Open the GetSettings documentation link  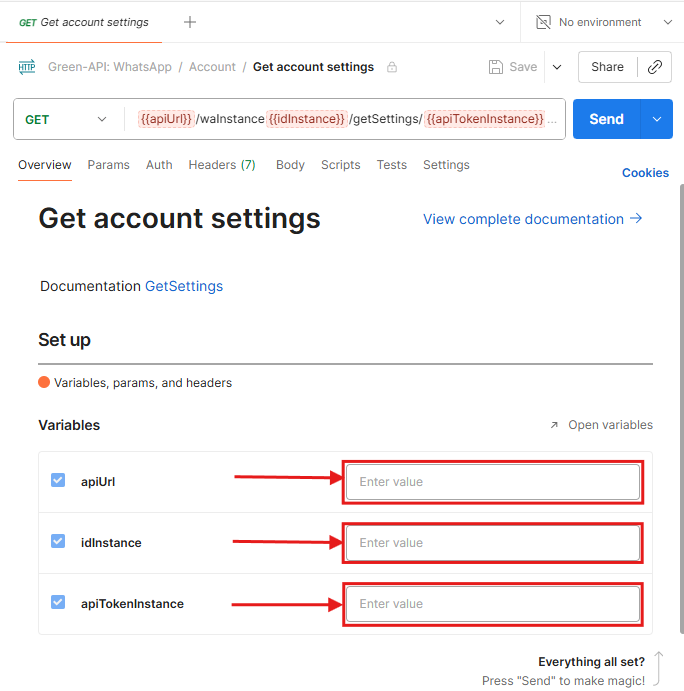click(x=184, y=286)
